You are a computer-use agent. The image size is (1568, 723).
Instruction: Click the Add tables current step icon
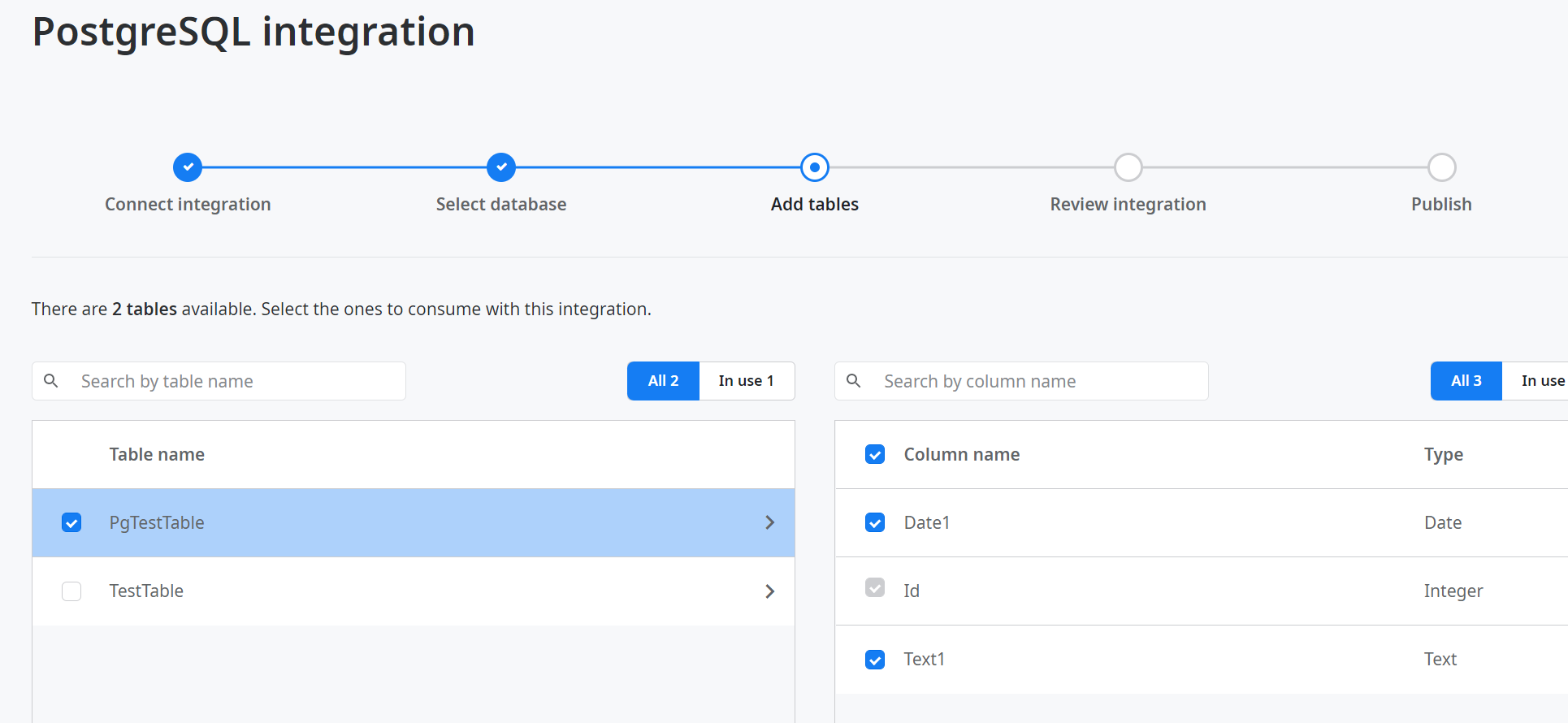click(x=815, y=167)
